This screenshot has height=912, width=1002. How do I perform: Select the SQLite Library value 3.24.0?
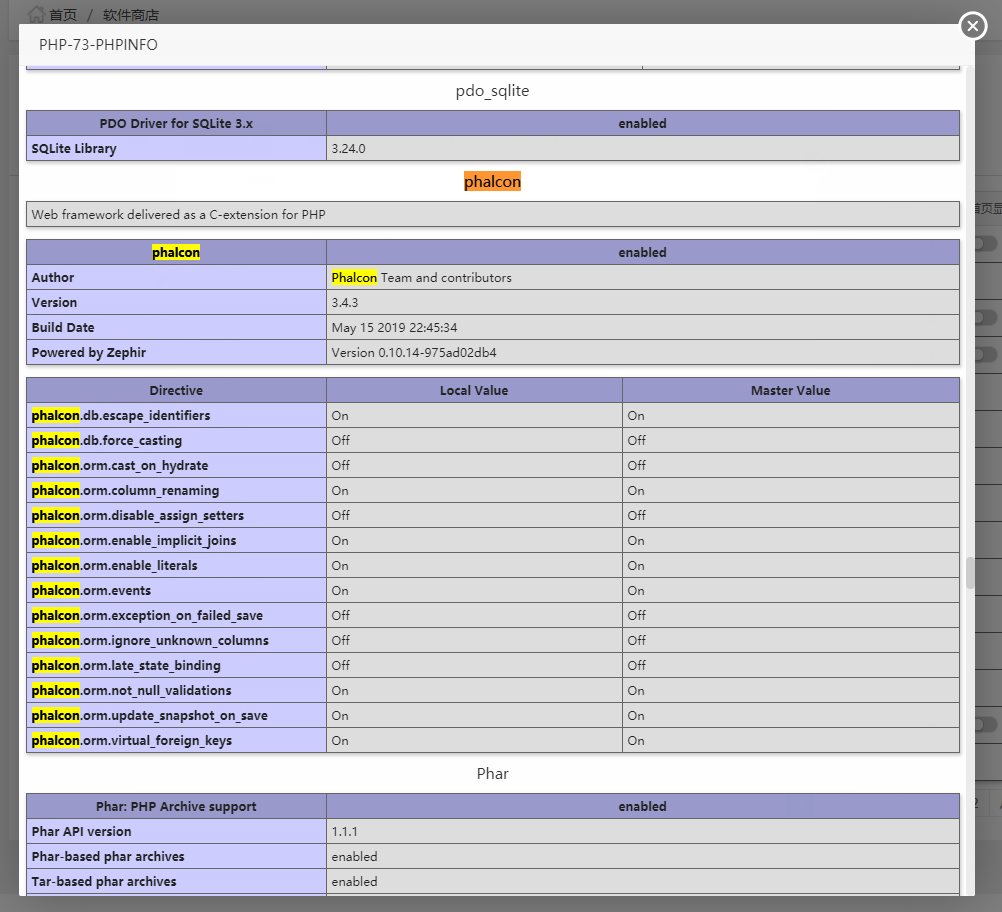click(348, 148)
